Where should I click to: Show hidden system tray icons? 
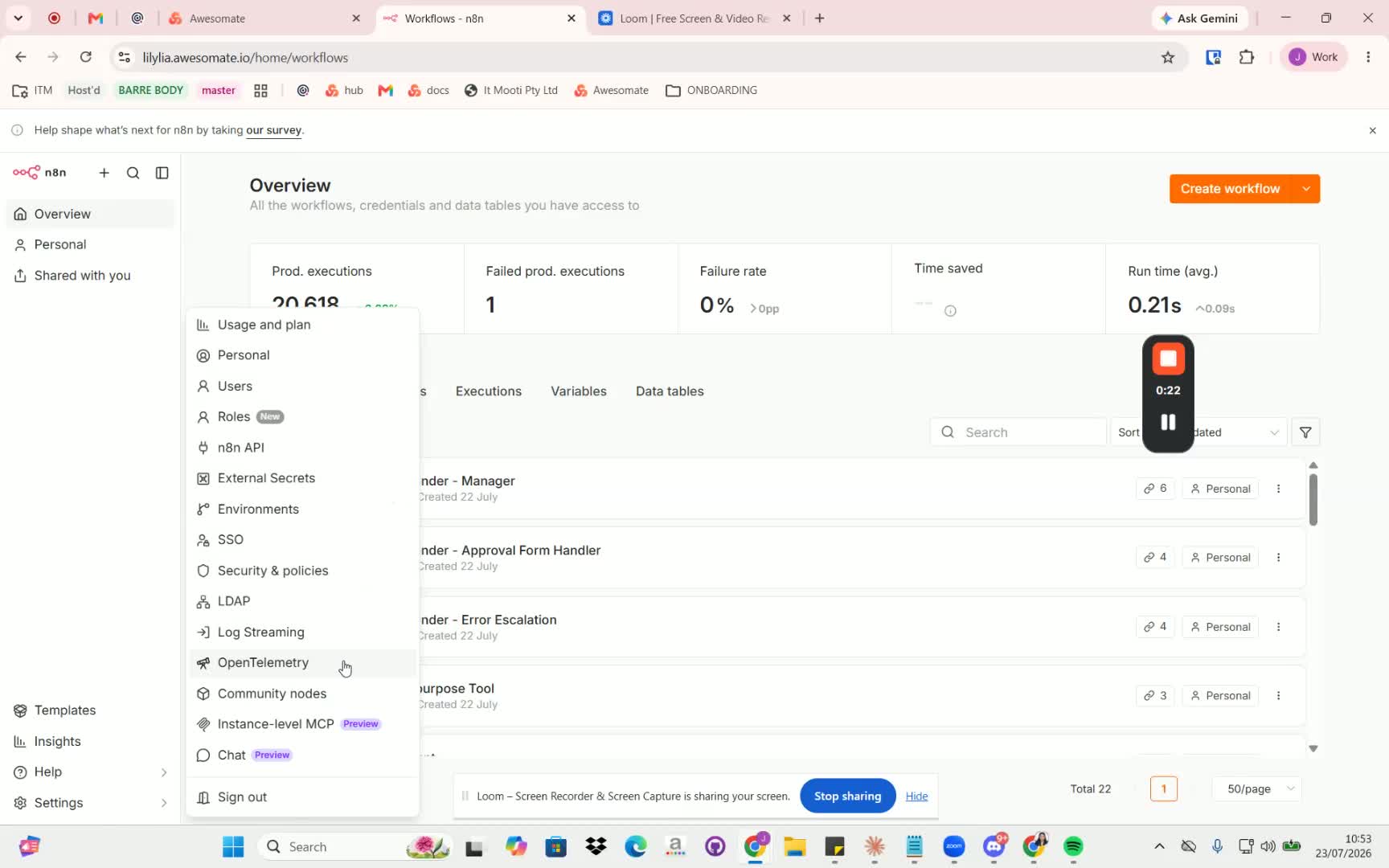(1158, 846)
